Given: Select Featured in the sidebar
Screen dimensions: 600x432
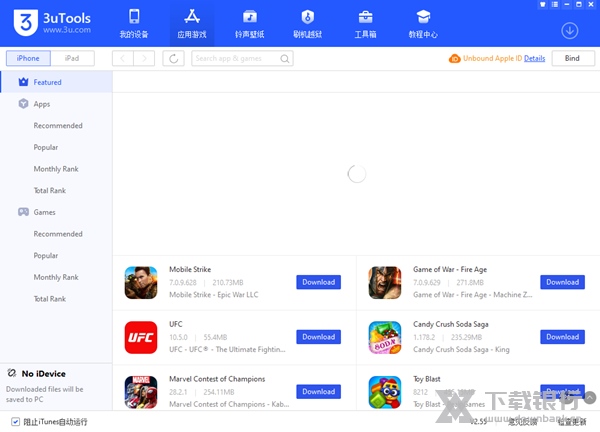Looking at the screenshot, I should pos(56,82).
